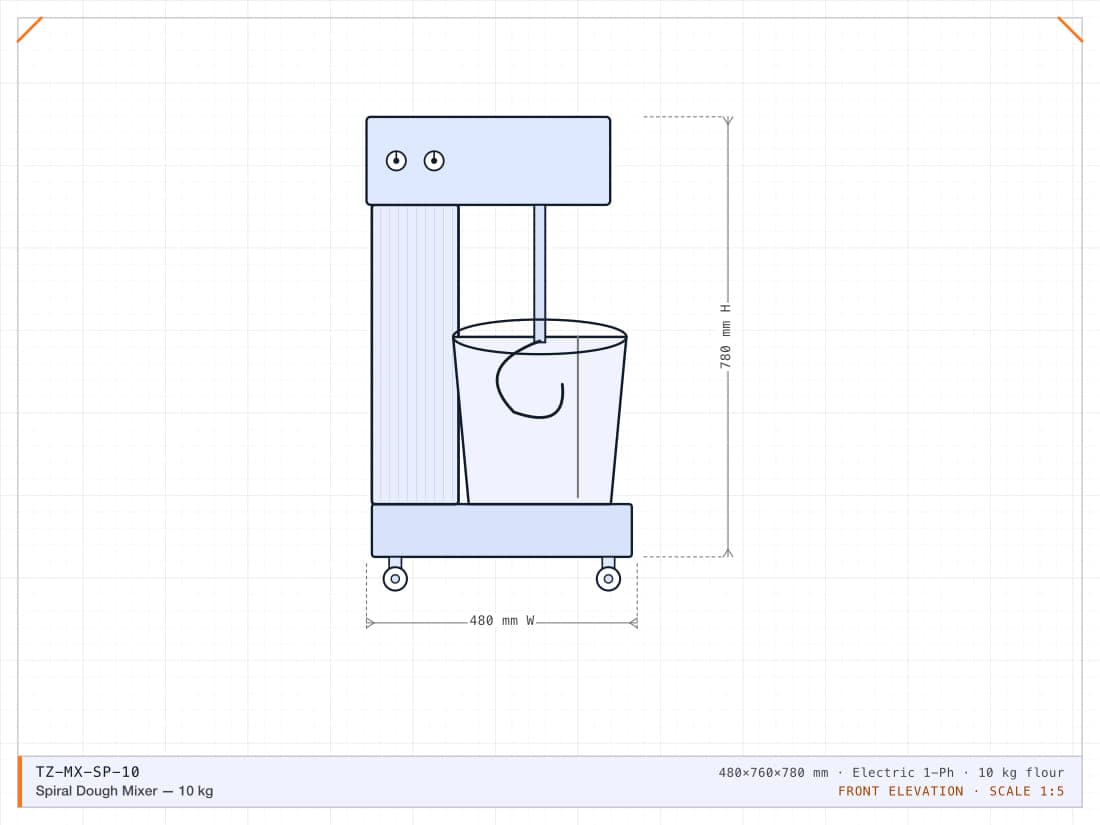1100x825 pixels.
Task: Select the 'FRONT ELEVATION · SCALE 1:5' label
Action: point(951,791)
